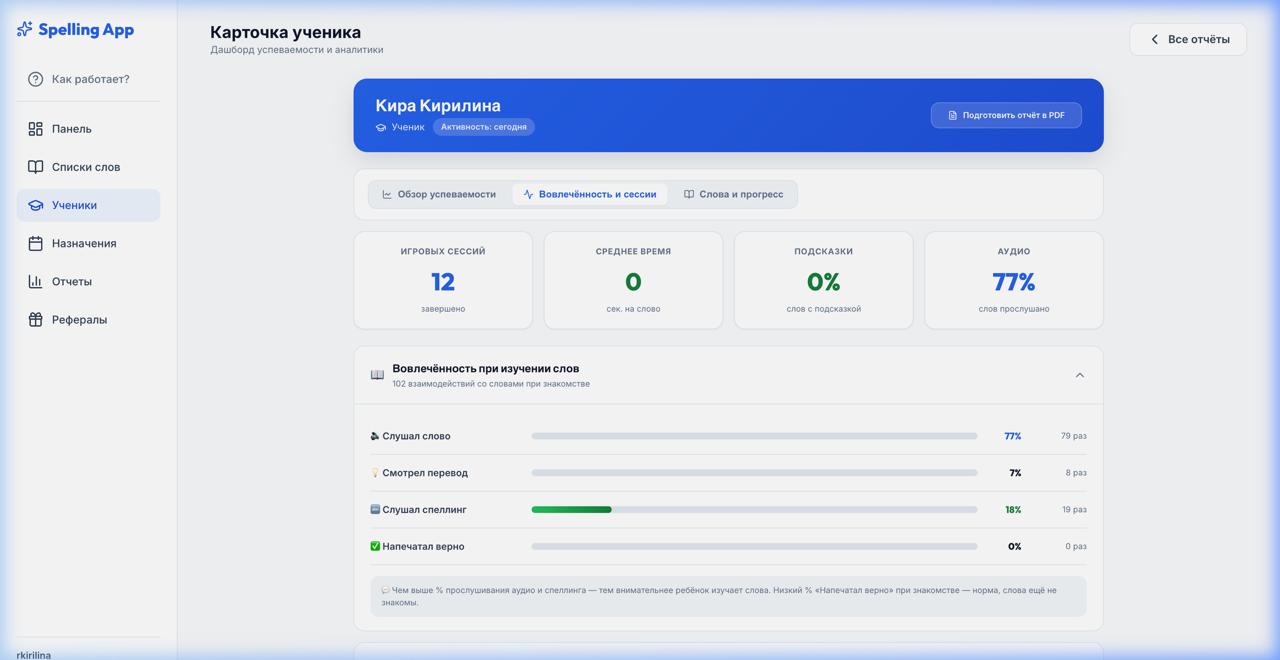Image resolution: width=1280 pixels, height=660 pixels.
Task: Click the question mark icon beside Как работает?
Action: (x=36, y=79)
